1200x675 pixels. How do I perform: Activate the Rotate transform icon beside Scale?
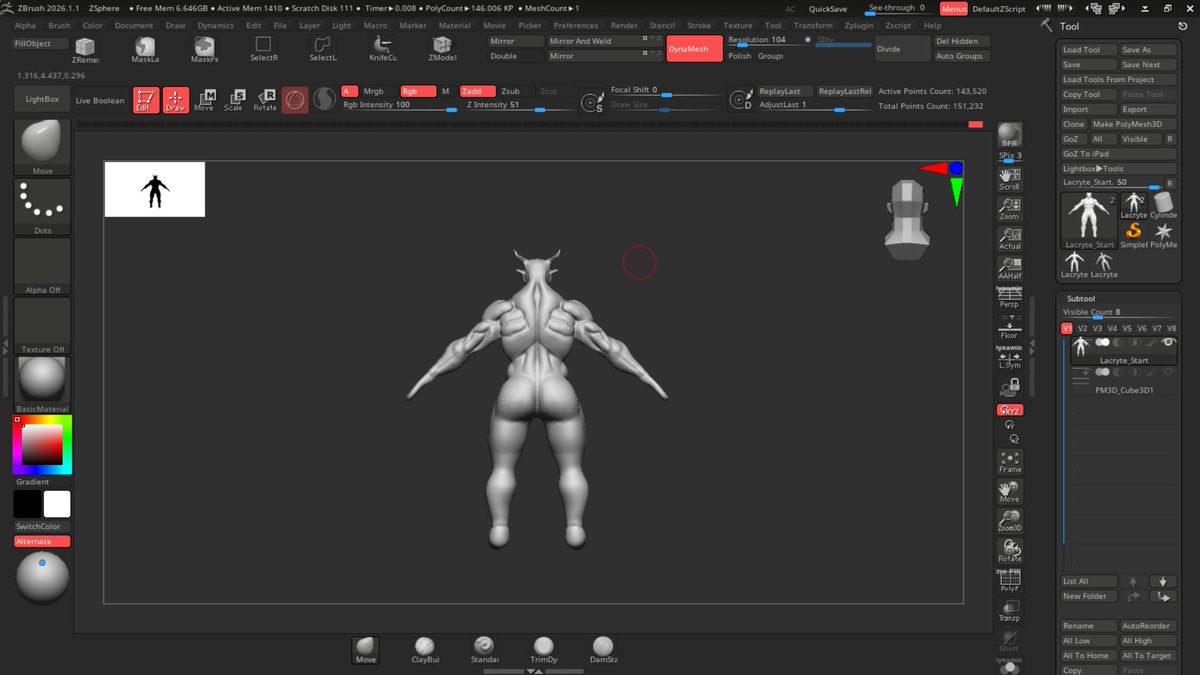pos(264,100)
